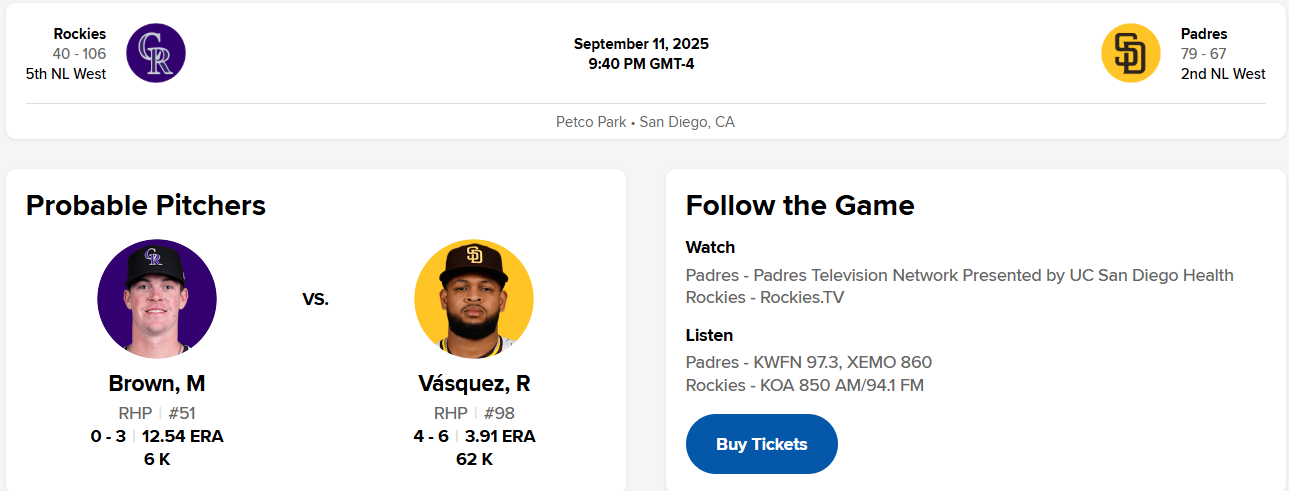Image resolution: width=1289 pixels, height=491 pixels.
Task: Select the Padres team name link
Action: pos(1204,34)
